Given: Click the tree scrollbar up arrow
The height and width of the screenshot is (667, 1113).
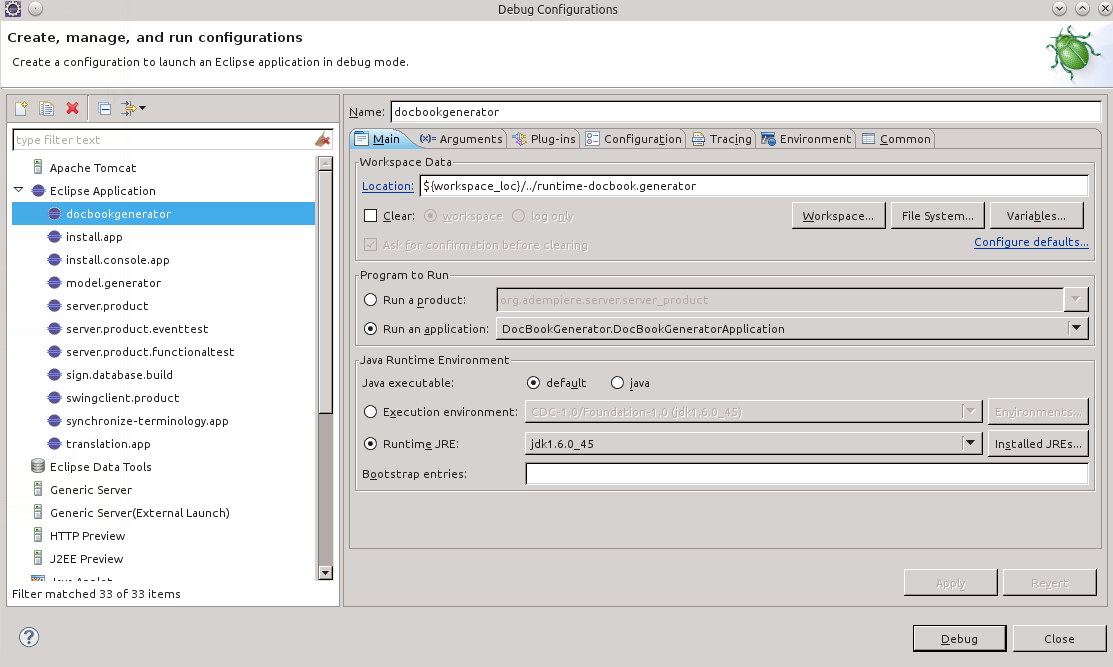Looking at the screenshot, I should (325, 163).
